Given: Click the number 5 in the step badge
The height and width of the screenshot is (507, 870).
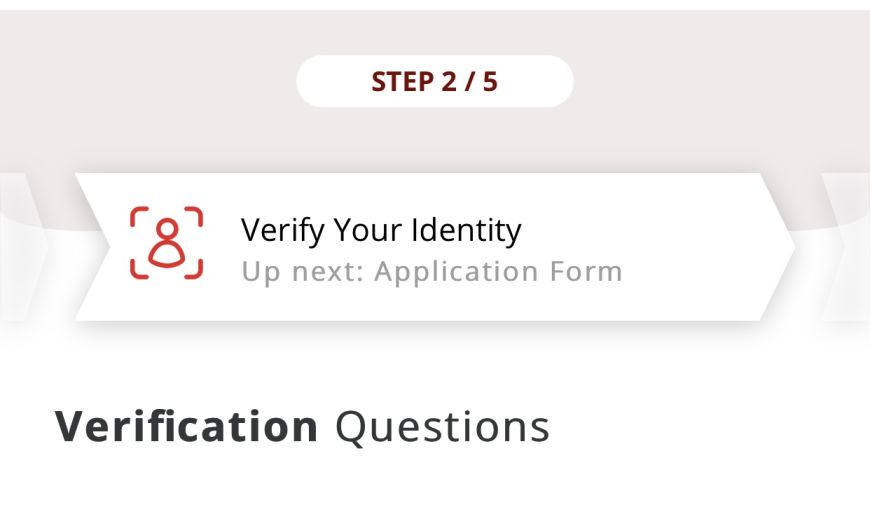Looking at the screenshot, I should click(x=490, y=82).
